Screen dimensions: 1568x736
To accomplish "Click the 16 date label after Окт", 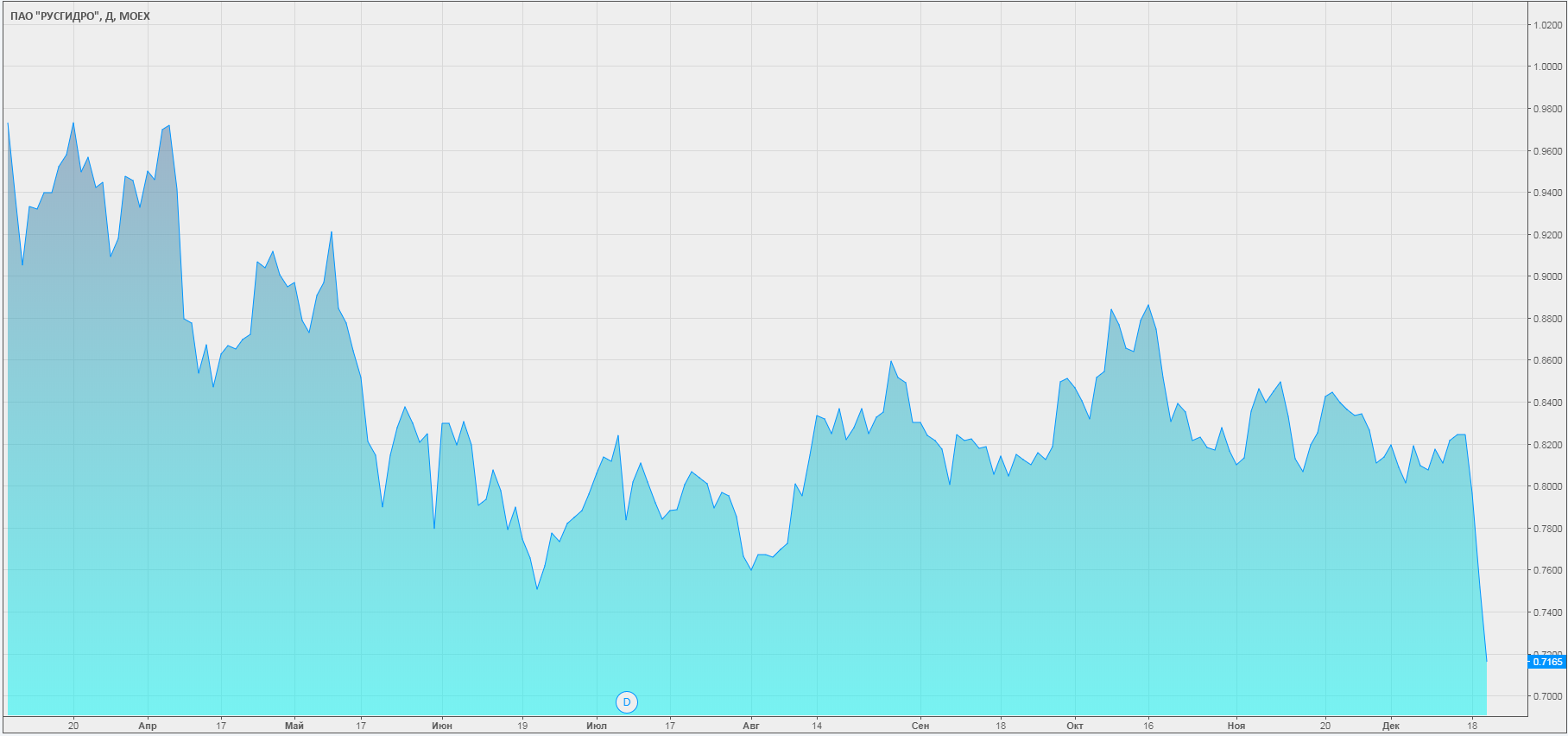I will click(1148, 726).
